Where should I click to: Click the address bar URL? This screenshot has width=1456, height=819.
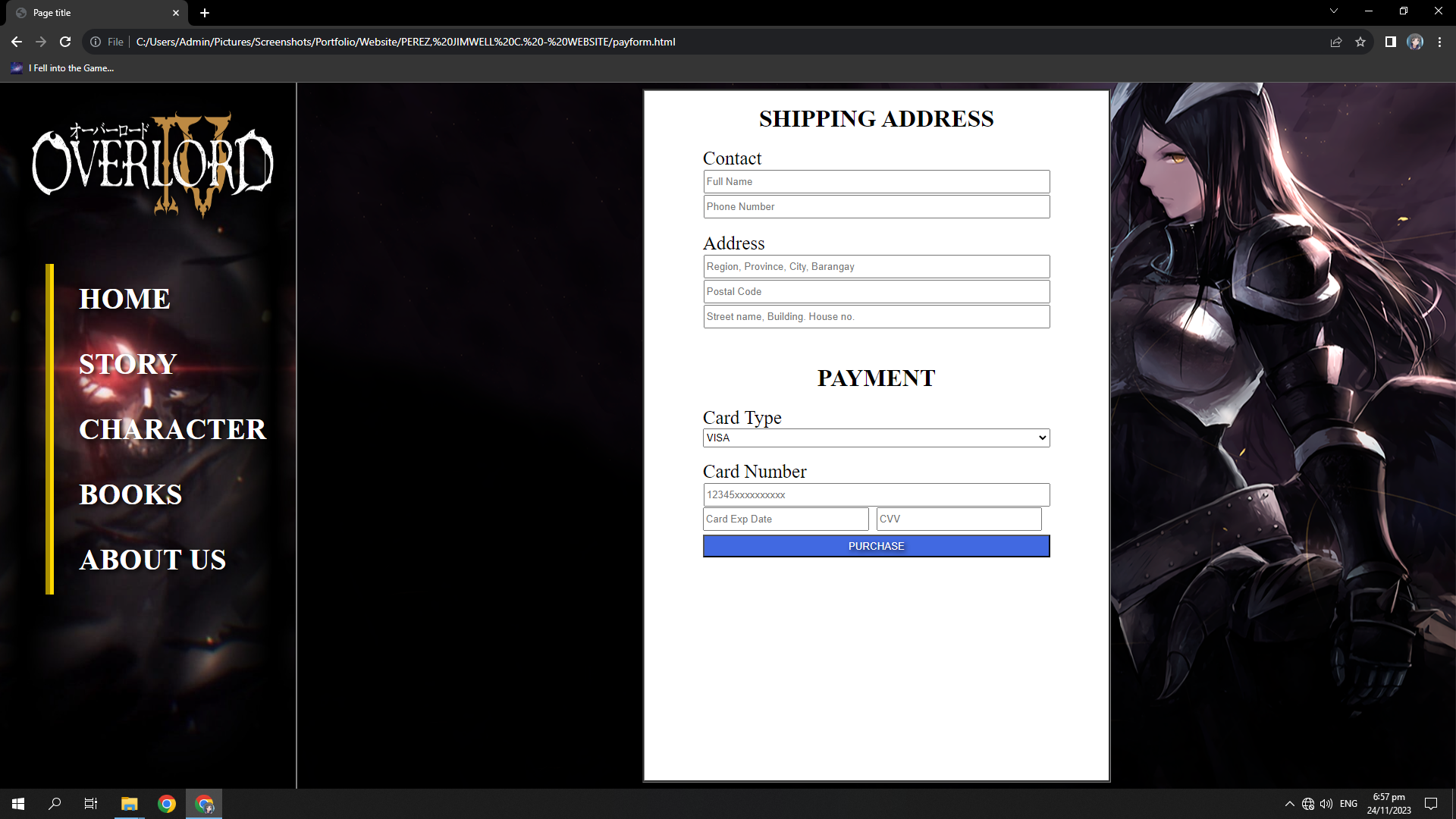406,42
